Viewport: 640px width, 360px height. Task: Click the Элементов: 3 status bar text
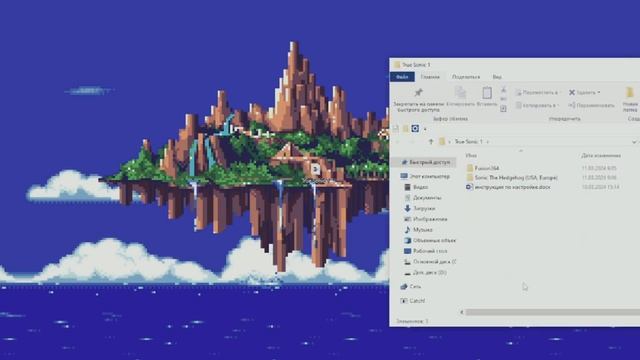(x=412, y=321)
